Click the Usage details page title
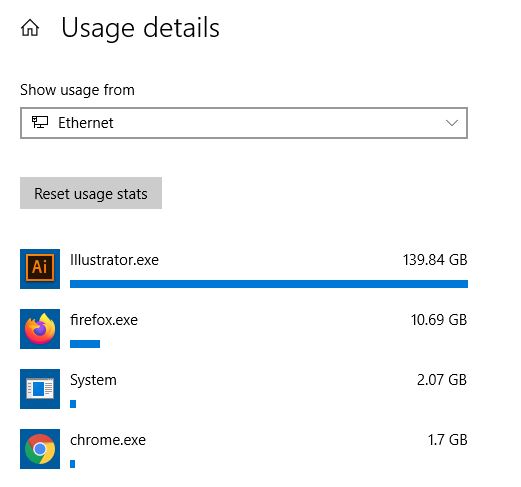521x487 pixels. [140, 29]
